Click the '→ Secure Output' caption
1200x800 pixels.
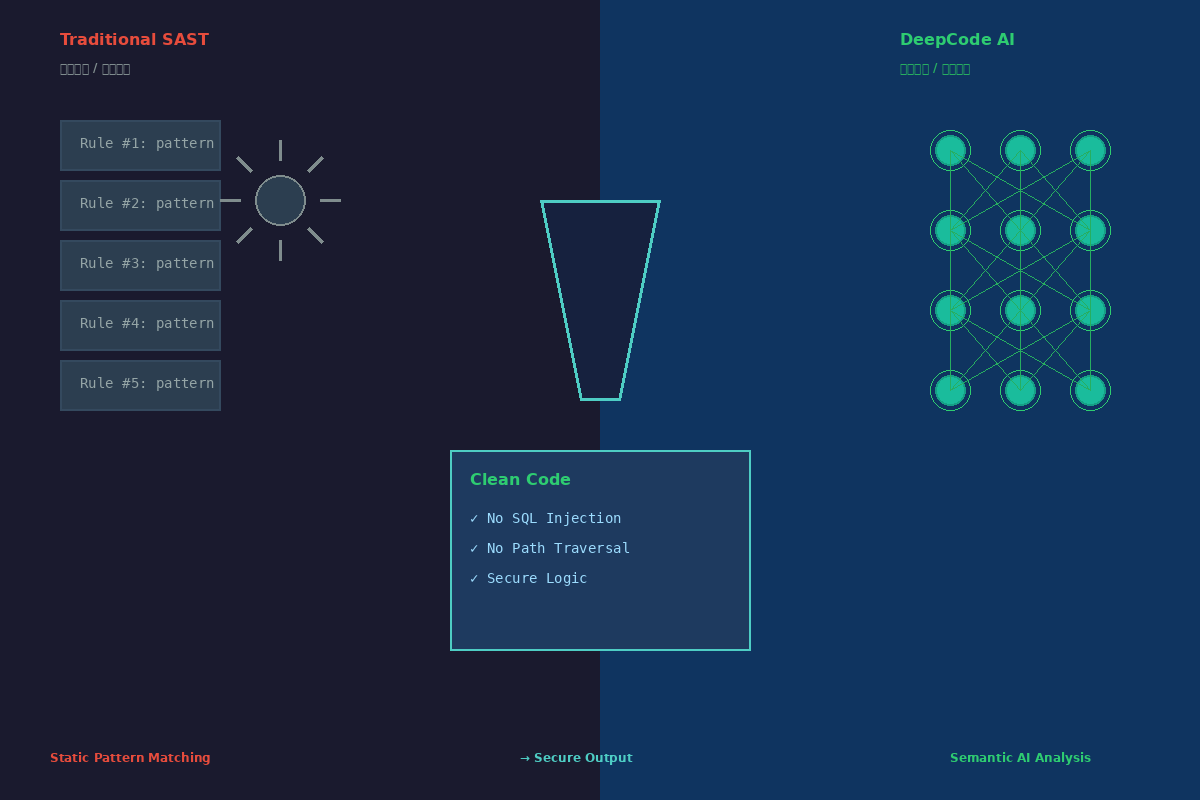[x=576, y=758]
